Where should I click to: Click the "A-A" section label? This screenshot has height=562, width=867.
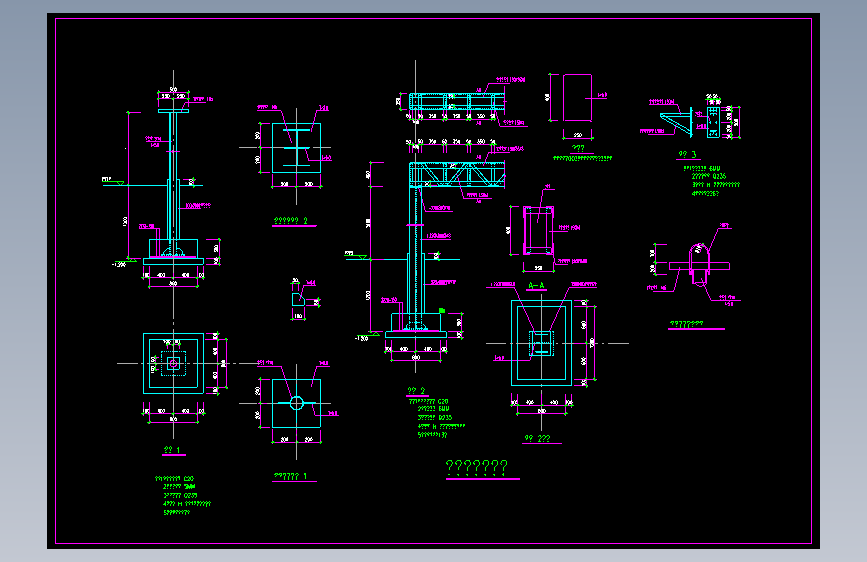536,285
